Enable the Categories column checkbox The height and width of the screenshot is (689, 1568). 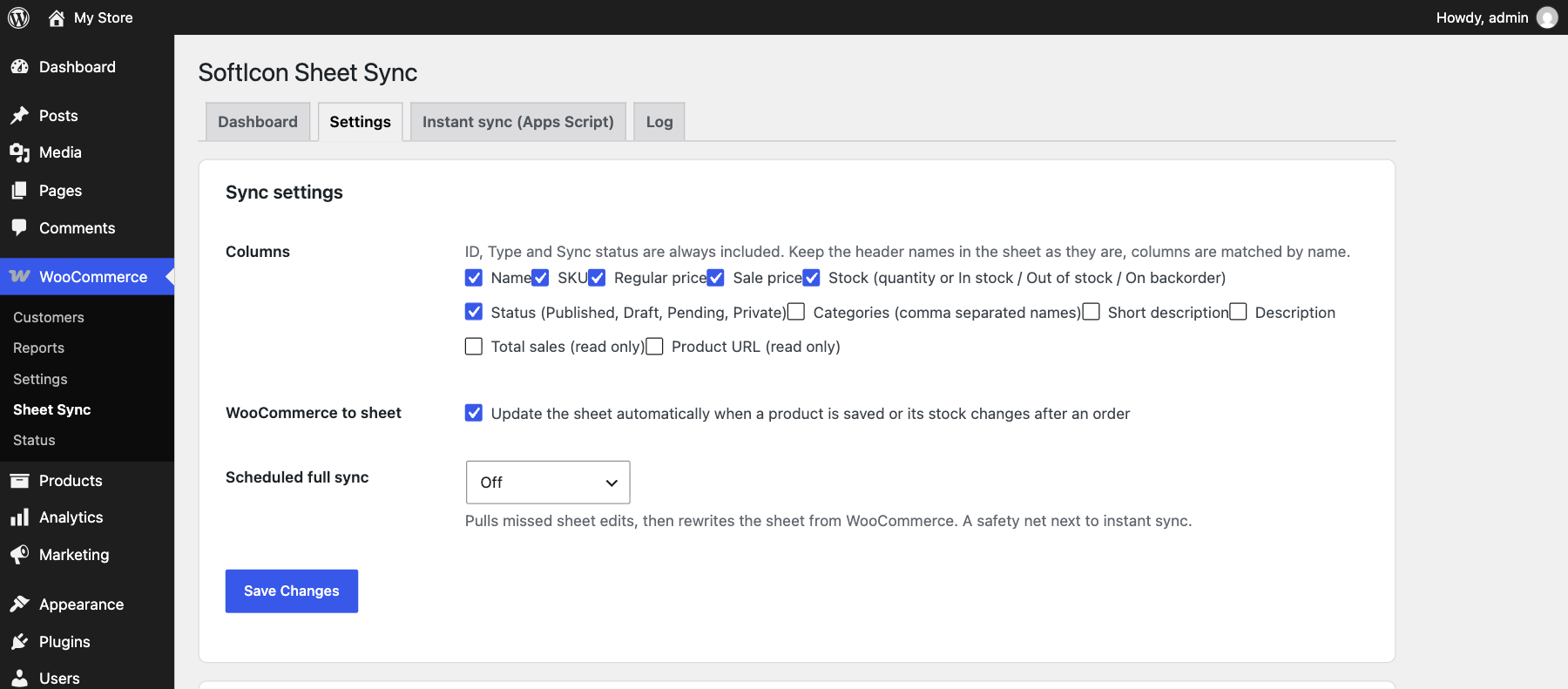point(796,312)
